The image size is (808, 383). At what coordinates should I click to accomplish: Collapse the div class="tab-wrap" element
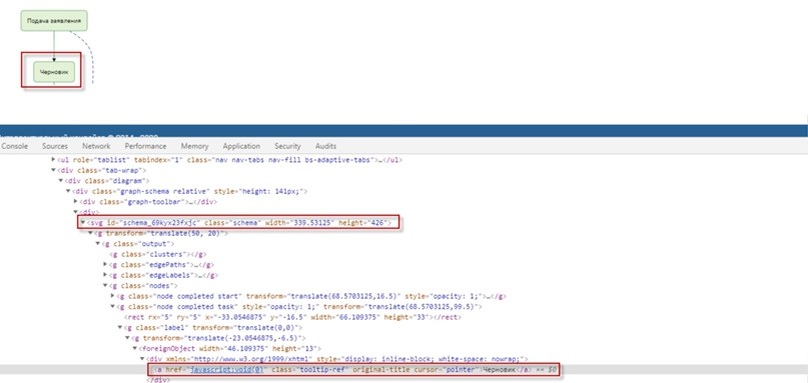click(x=54, y=170)
